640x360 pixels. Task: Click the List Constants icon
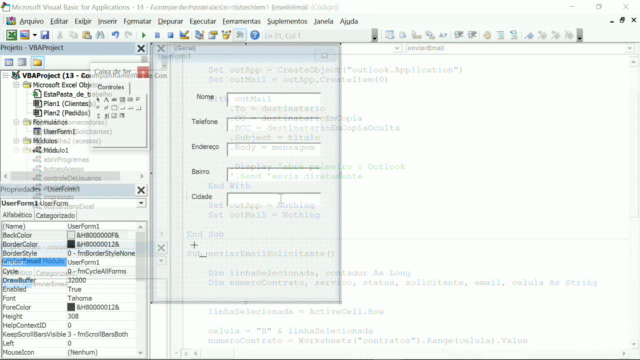coord(403,35)
